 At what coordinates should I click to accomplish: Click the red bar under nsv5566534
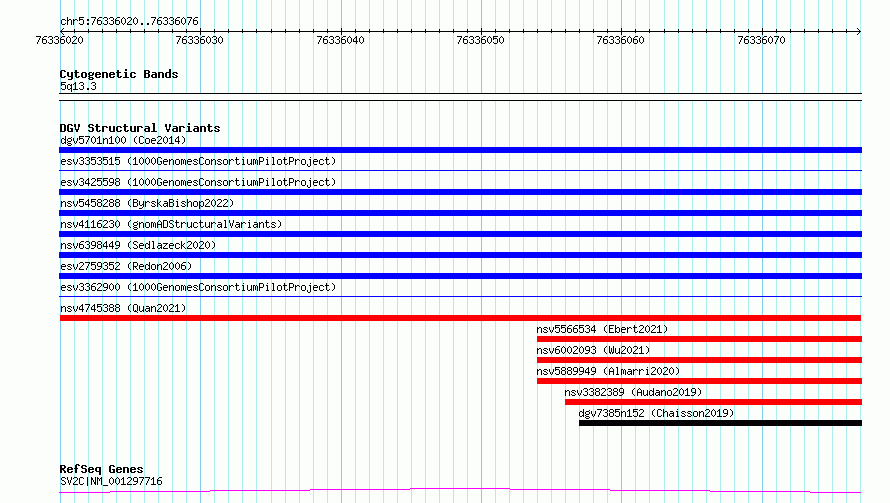[699, 339]
